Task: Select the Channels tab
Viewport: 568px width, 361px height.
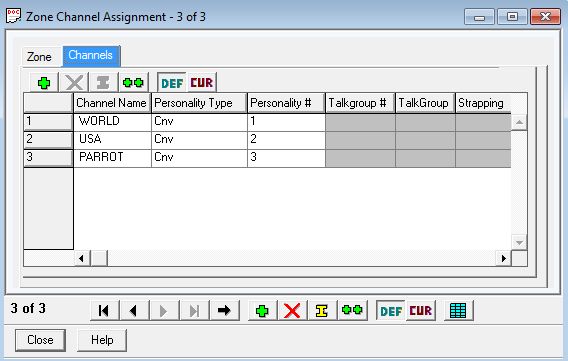Action: 91,55
